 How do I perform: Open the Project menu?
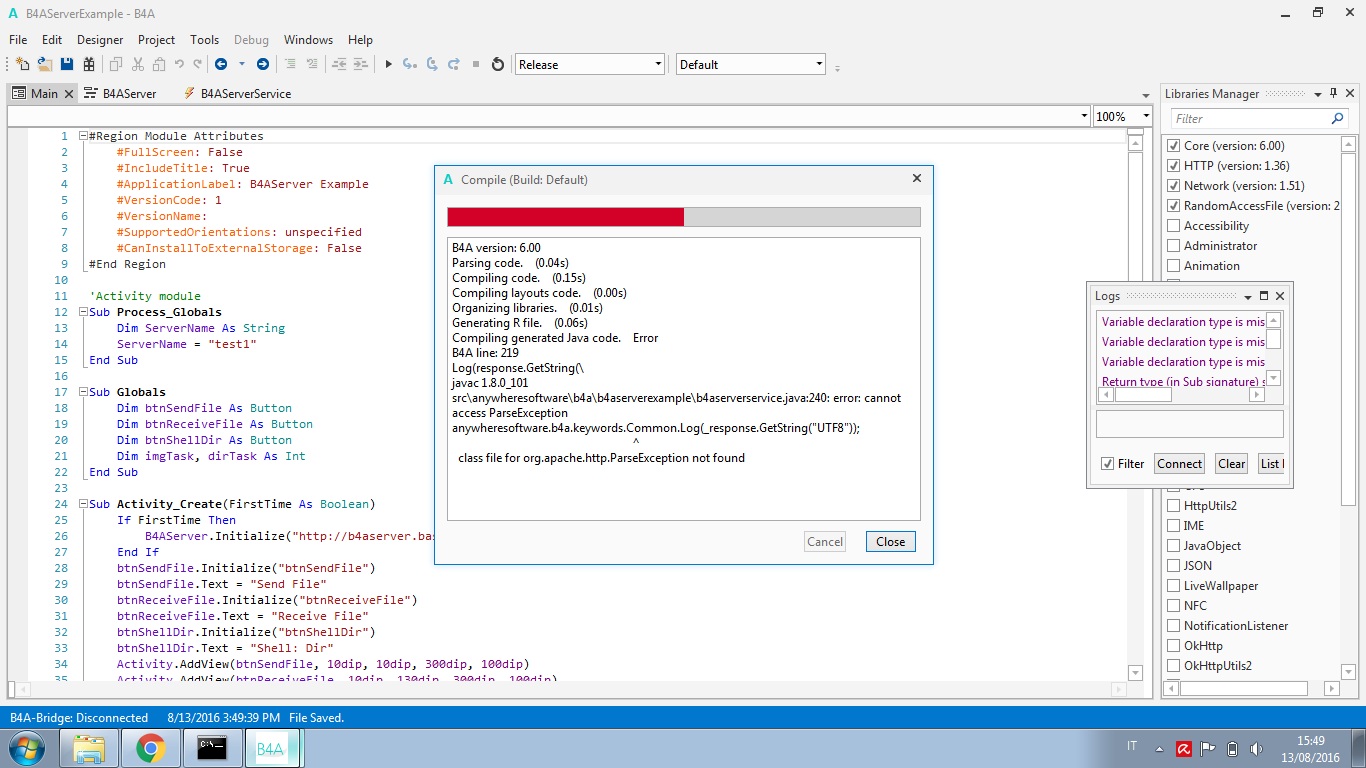(x=156, y=40)
